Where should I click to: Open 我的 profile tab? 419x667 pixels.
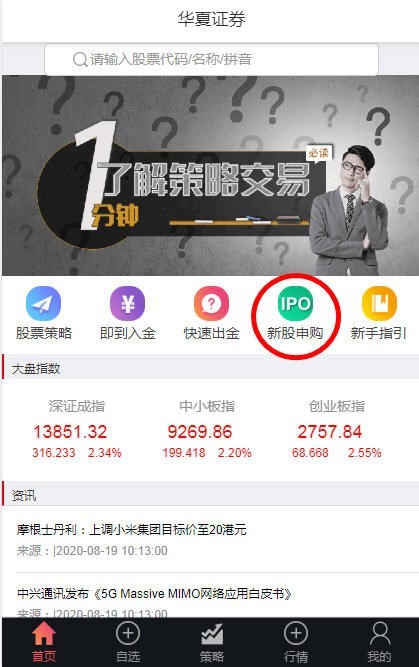click(379, 642)
